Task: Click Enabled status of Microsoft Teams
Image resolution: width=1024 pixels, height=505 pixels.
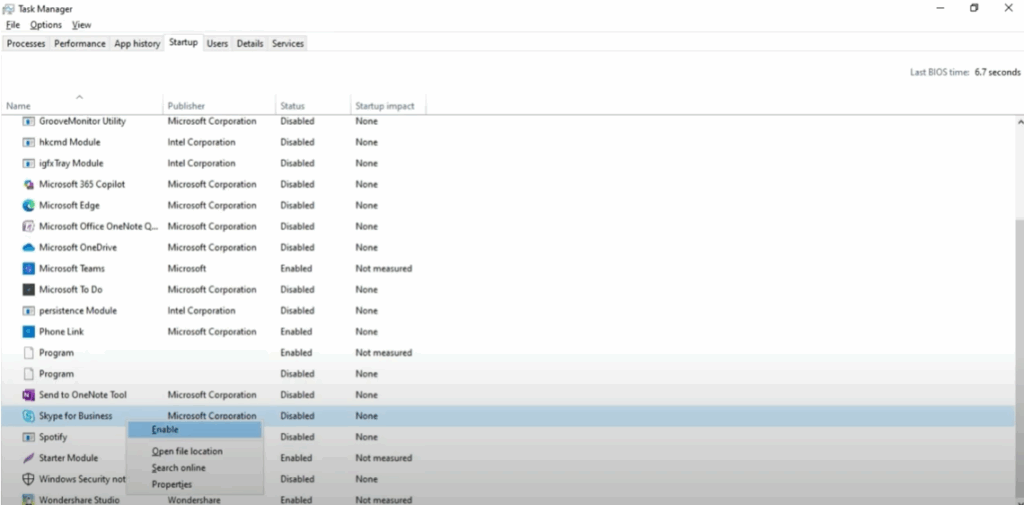Action: (x=296, y=269)
